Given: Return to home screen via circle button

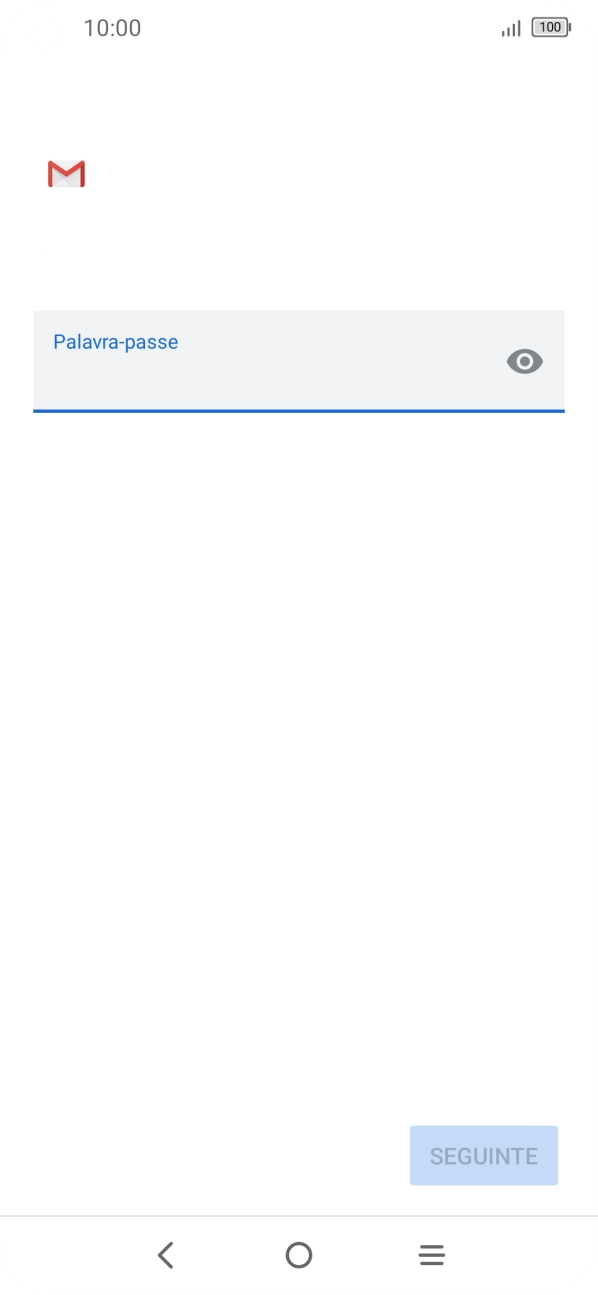Looking at the screenshot, I should [x=299, y=1255].
